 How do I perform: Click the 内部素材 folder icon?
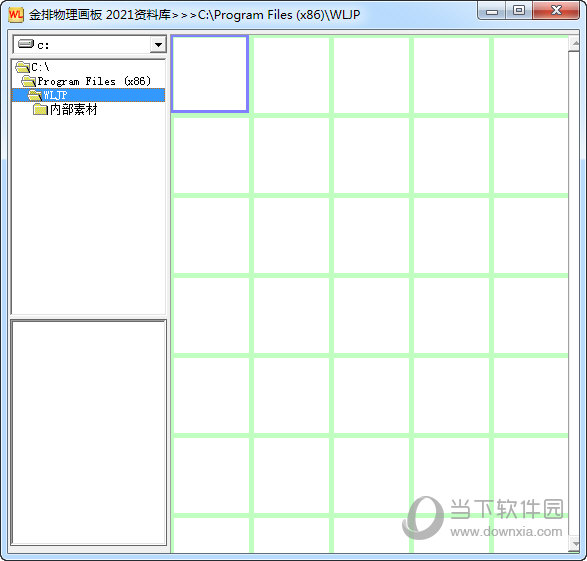click(x=40, y=110)
